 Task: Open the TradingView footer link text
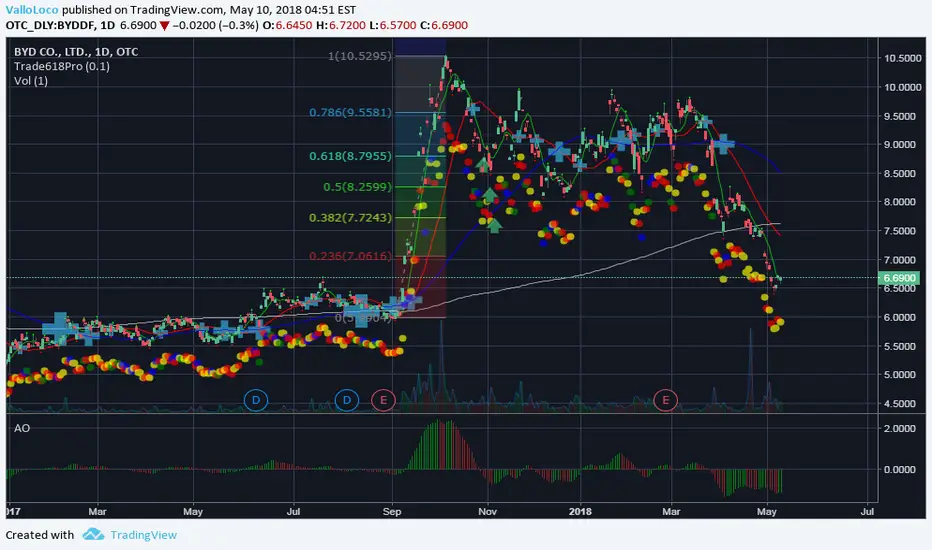[143, 535]
